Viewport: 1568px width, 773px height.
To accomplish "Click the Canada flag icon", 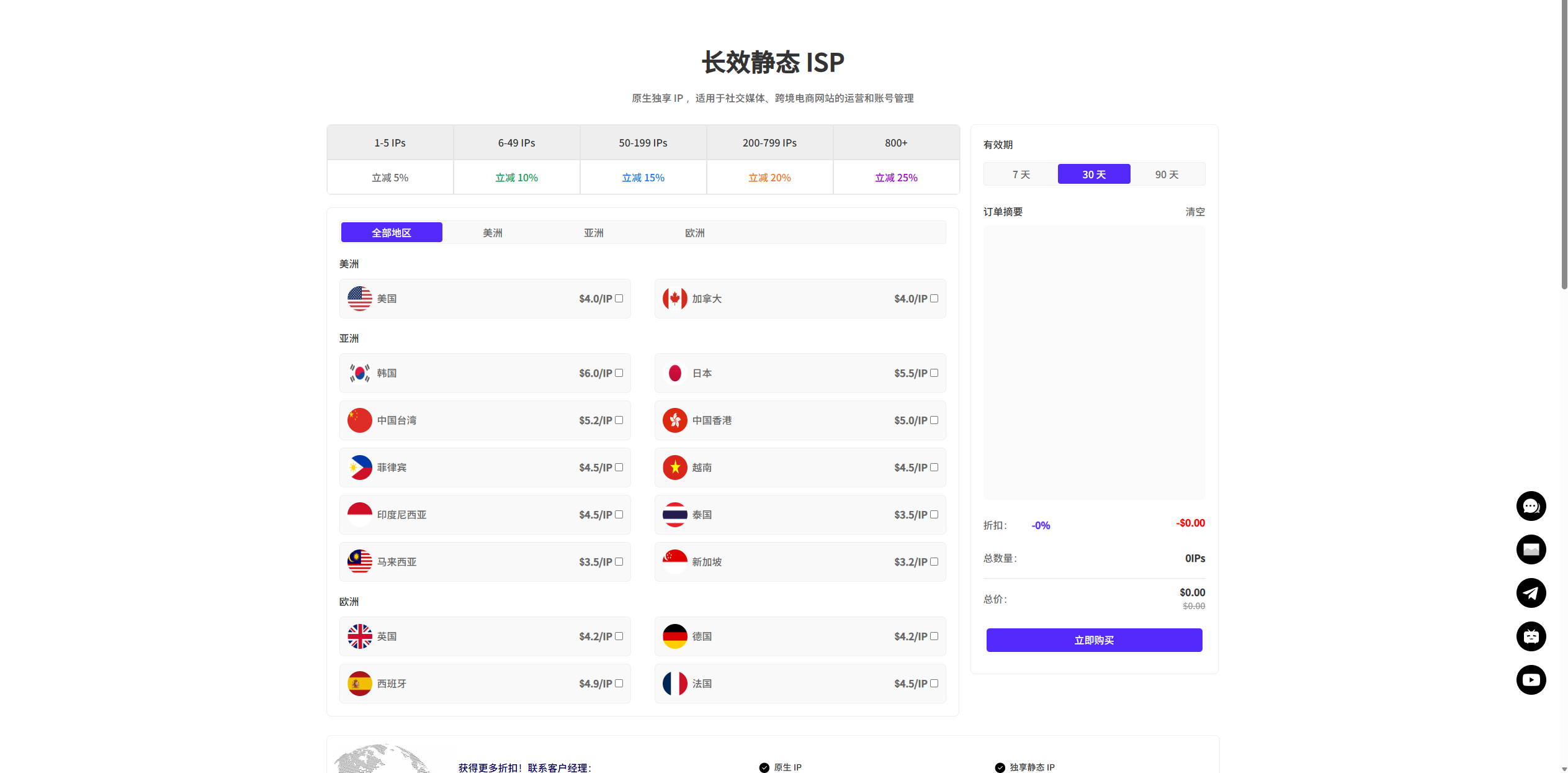I will point(674,299).
